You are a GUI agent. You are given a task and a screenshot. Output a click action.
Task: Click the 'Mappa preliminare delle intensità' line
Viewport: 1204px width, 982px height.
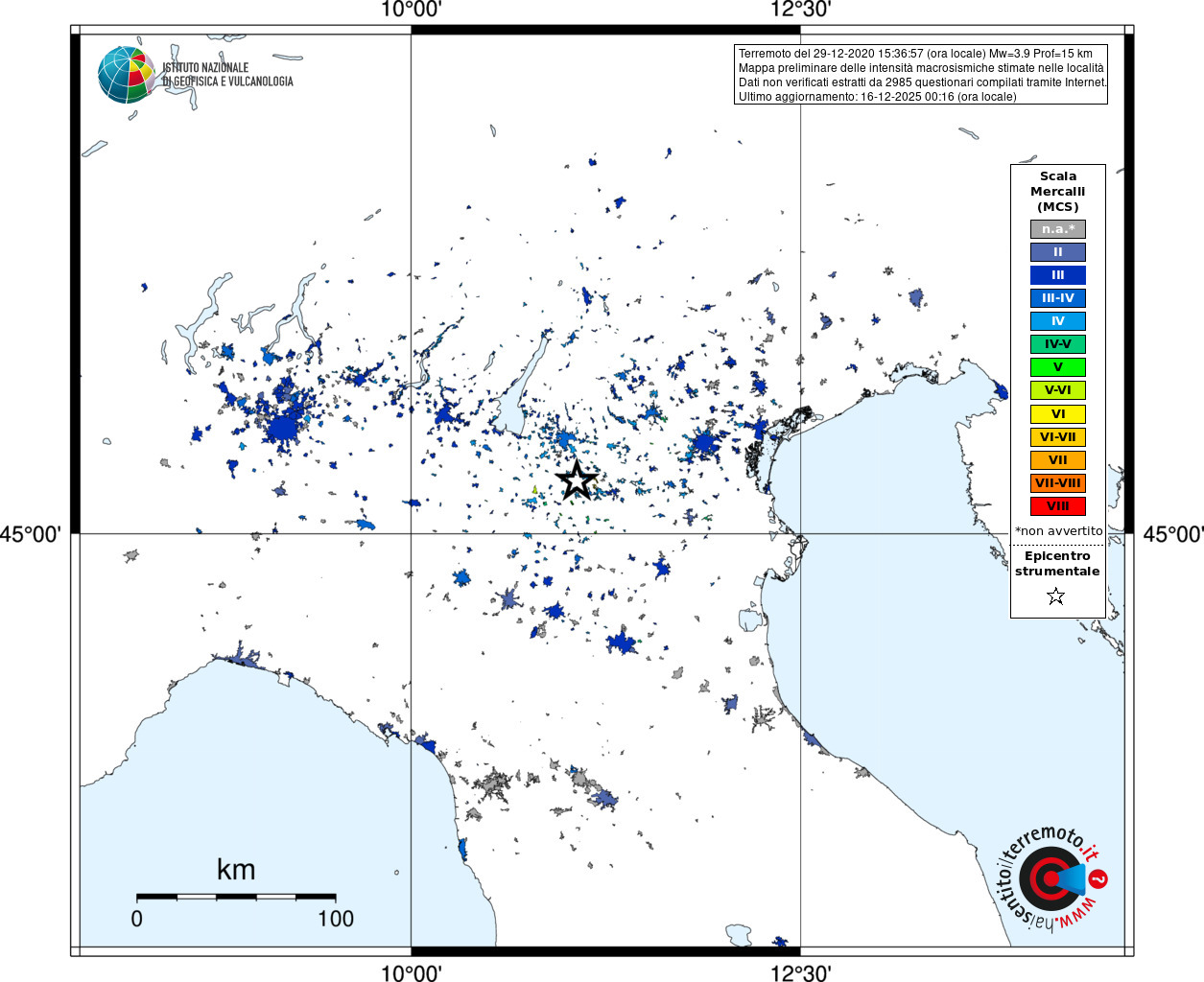921,68
